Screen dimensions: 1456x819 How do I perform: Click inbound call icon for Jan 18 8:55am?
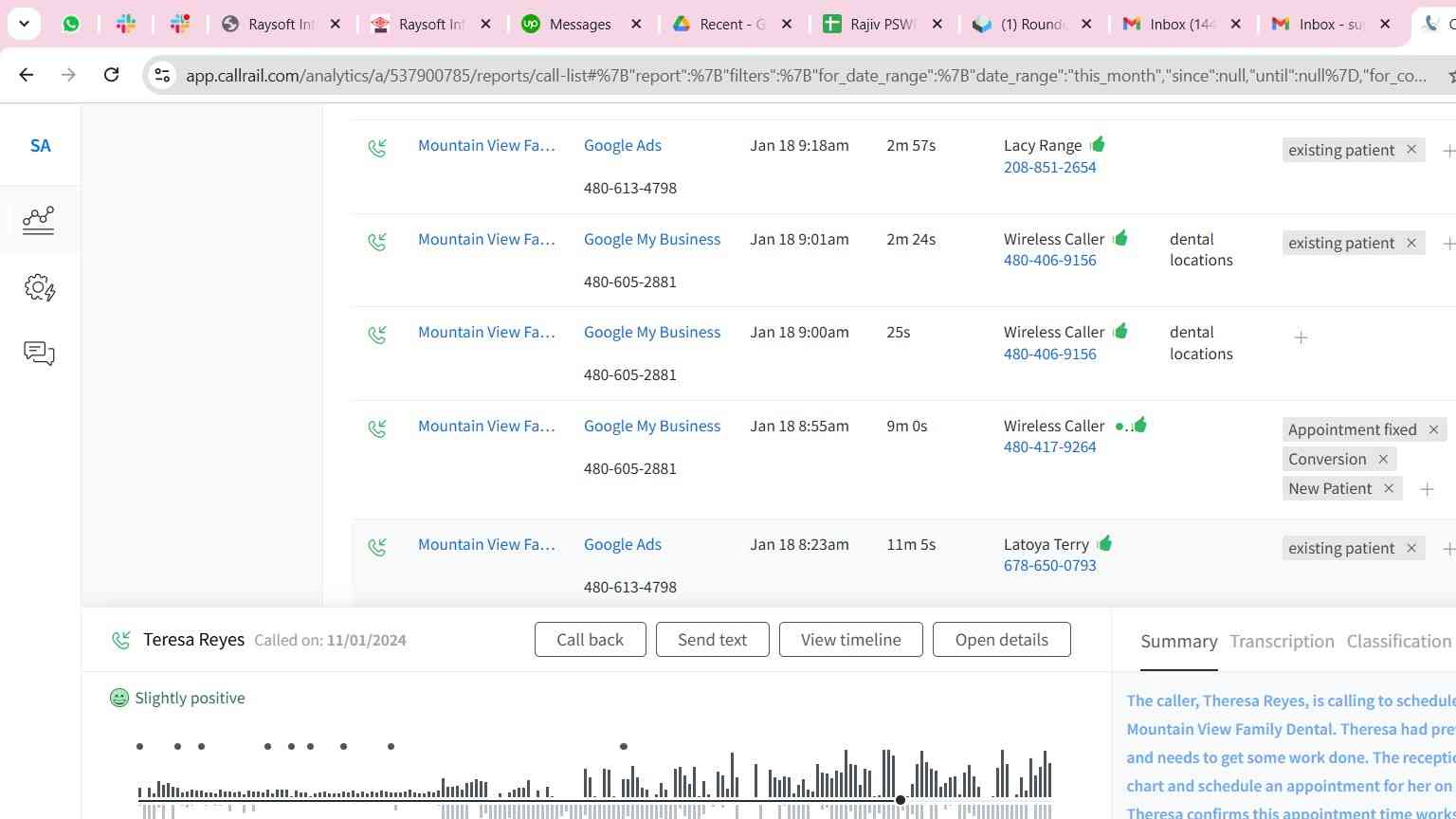[377, 428]
